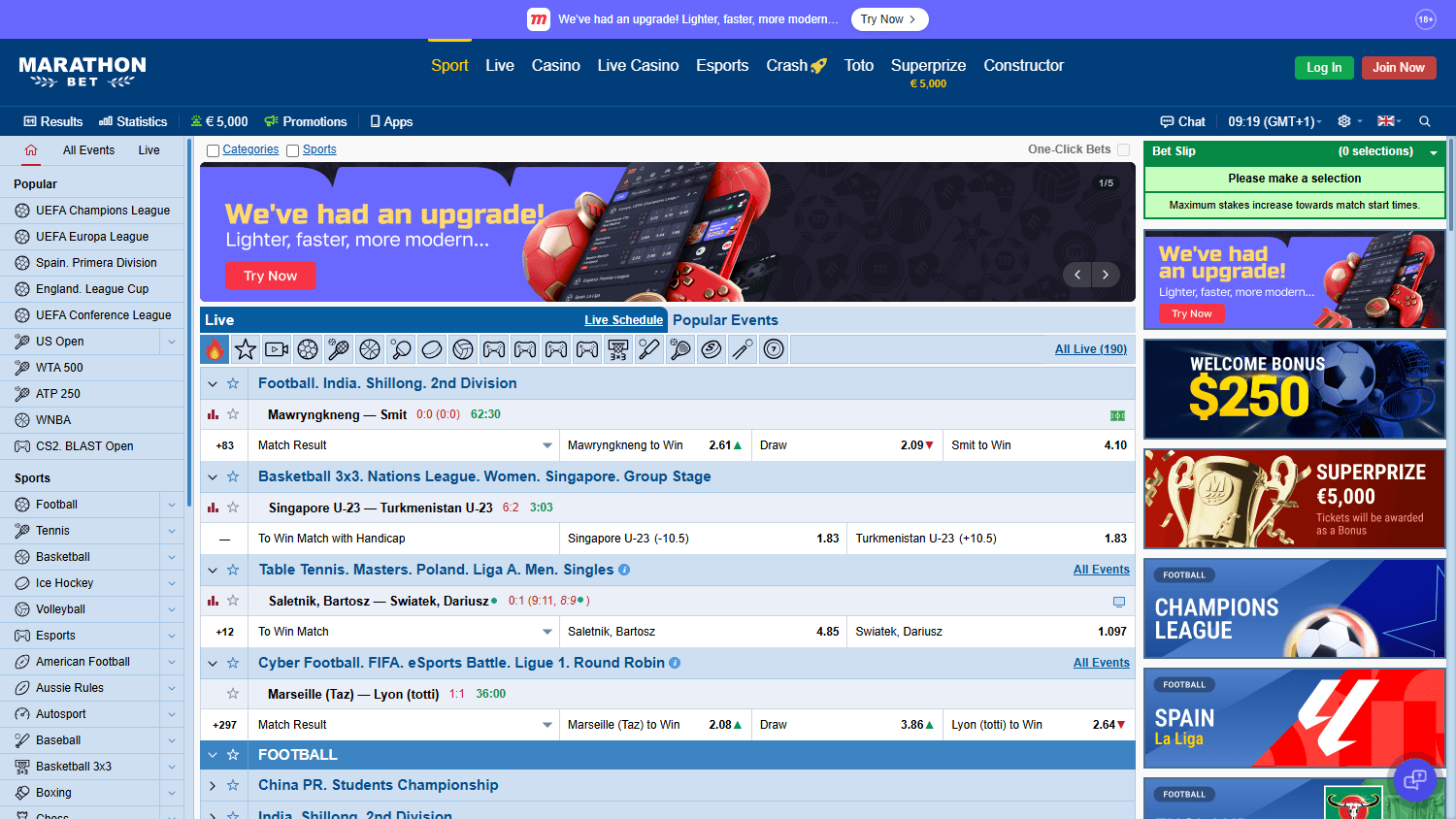Viewport: 1456px width, 819px height.
Task: Open statistics icon for Singapore U-23 match
Action: [213, 508]
